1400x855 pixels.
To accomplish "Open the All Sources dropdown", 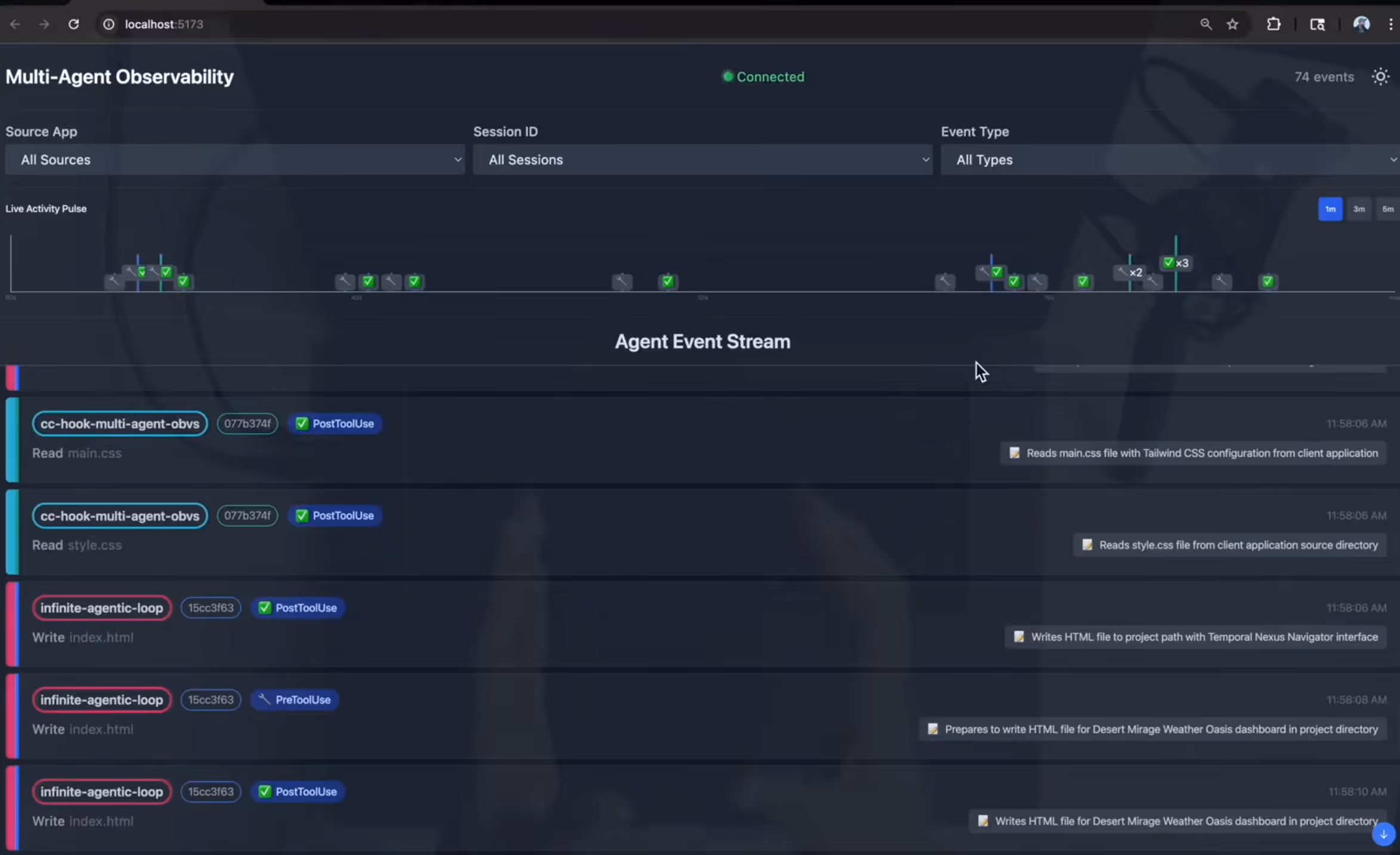I will [235, 160].
